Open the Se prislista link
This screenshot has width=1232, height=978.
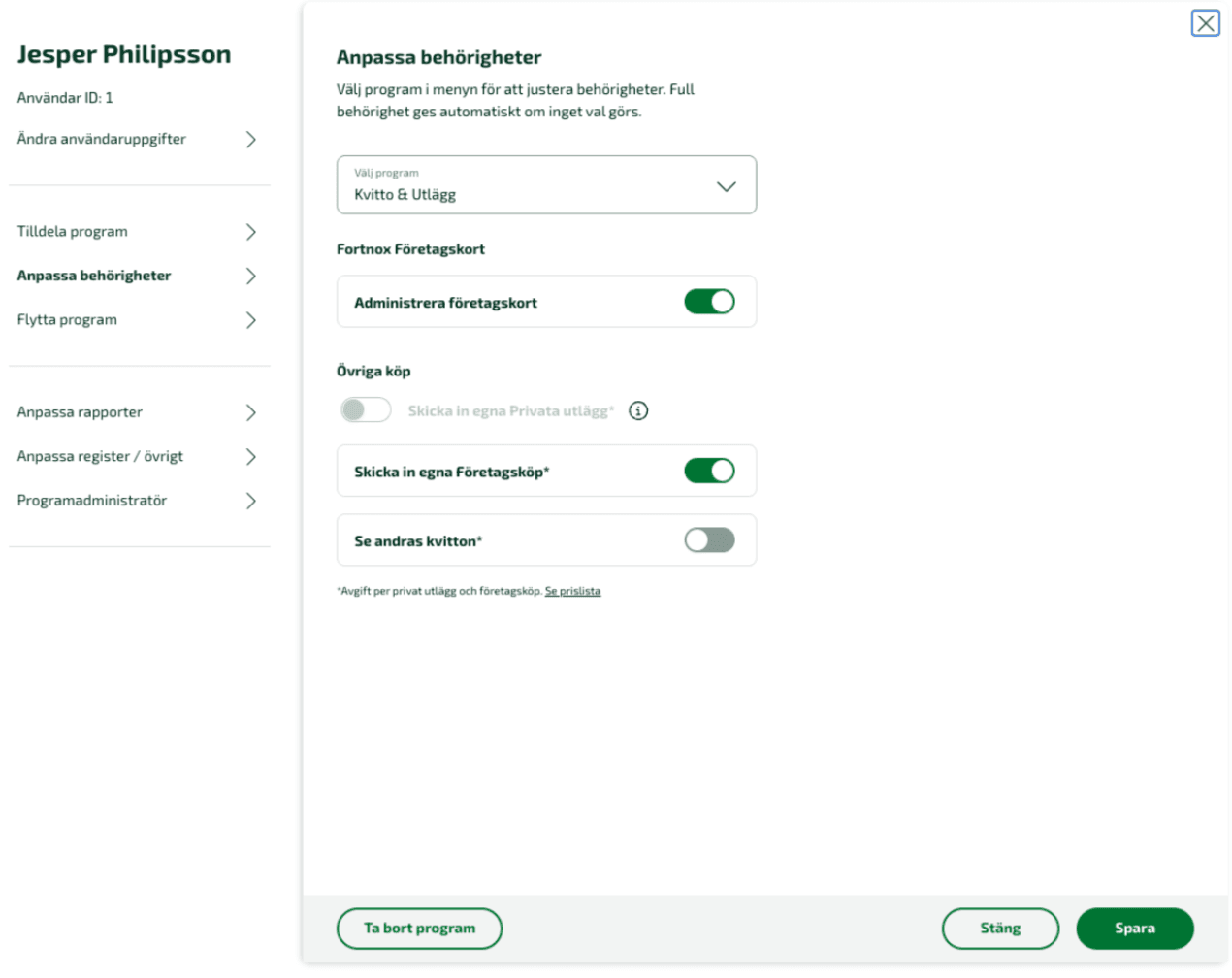click(572, 591)
